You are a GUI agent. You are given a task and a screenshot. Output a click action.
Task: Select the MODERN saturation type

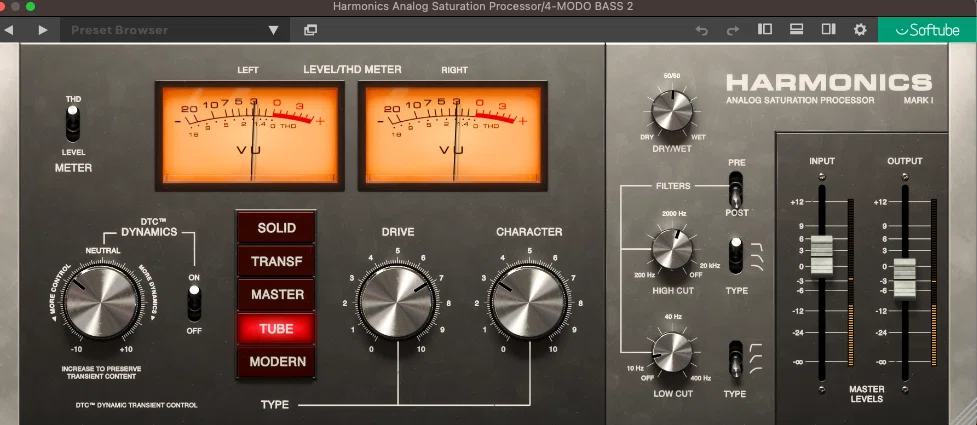pyautogui.click(x=276, y=361)
